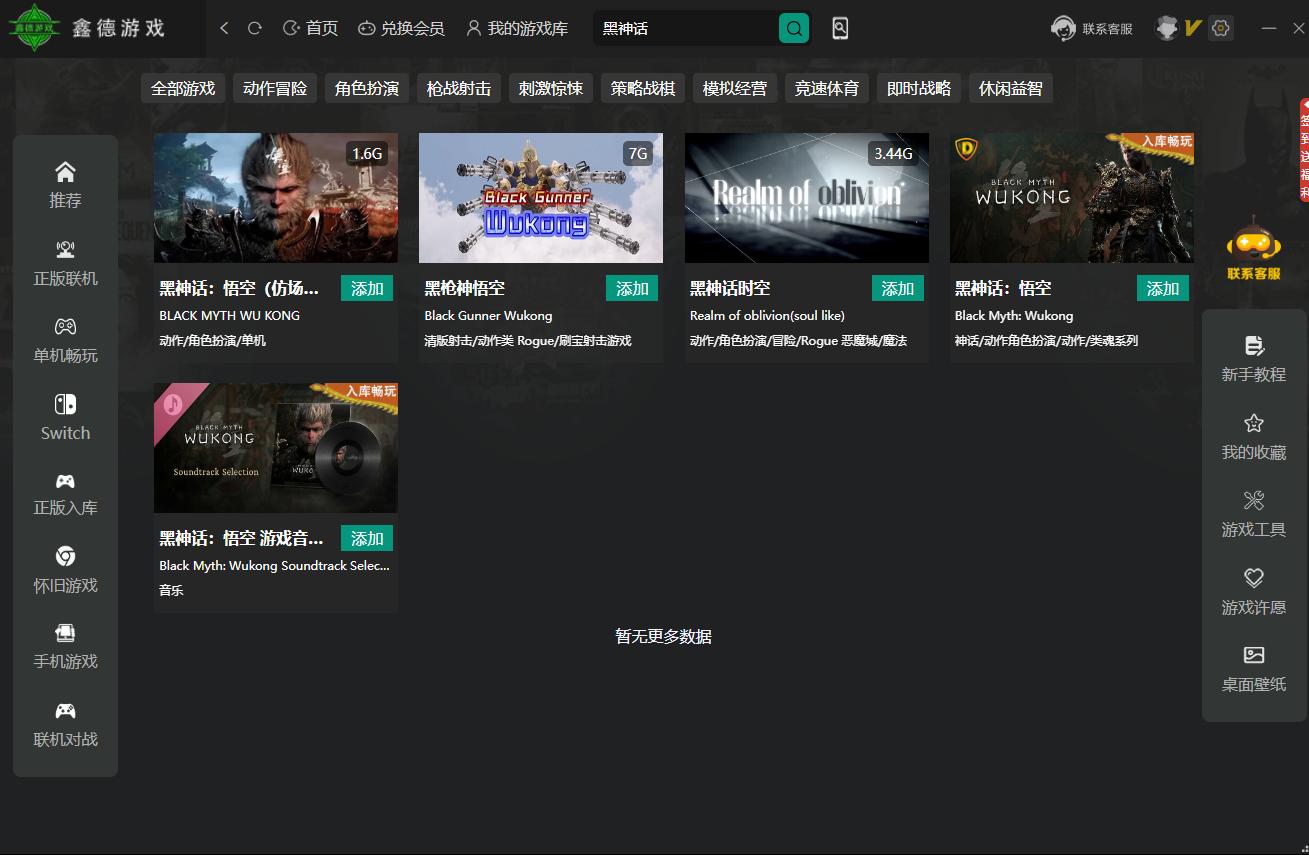Open 游戏工具 from the right panel

[1253, 514]
